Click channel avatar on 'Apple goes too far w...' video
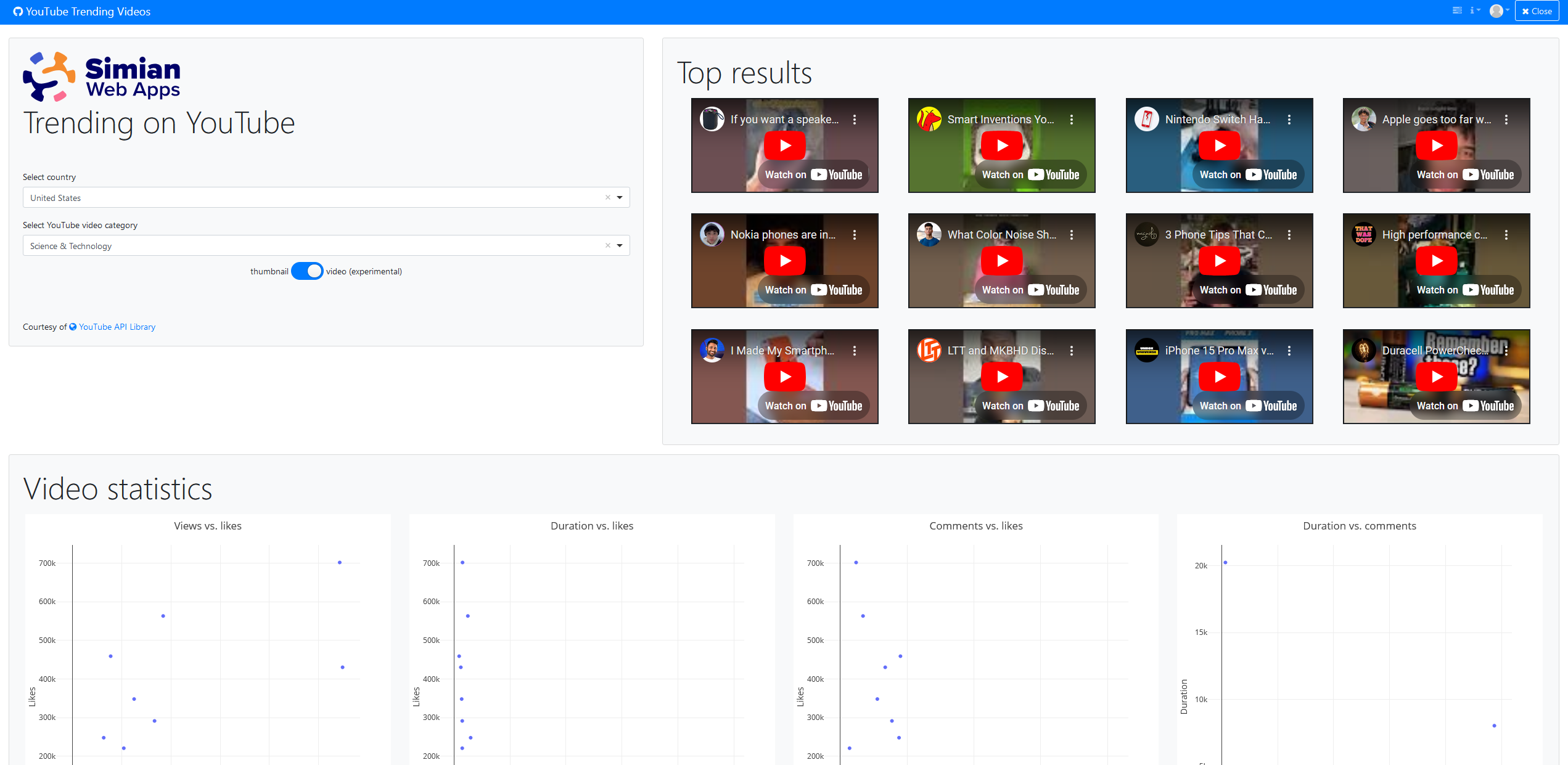The image size is (1568, 765). pos(1364,119)
